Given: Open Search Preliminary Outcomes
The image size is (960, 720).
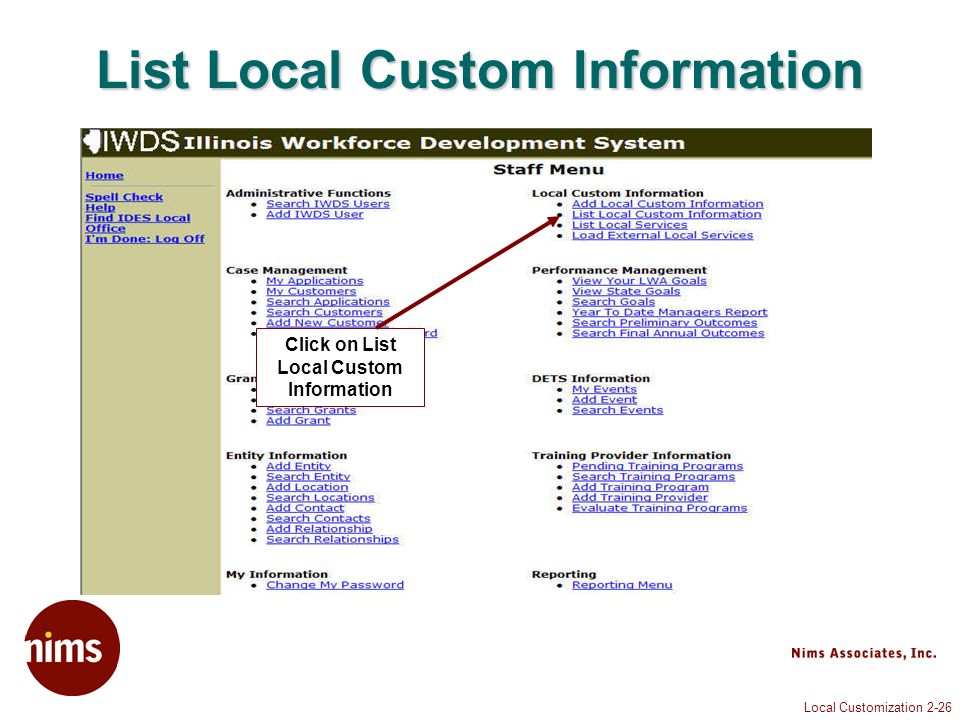Looking at the screenshot, I should 664,323.
